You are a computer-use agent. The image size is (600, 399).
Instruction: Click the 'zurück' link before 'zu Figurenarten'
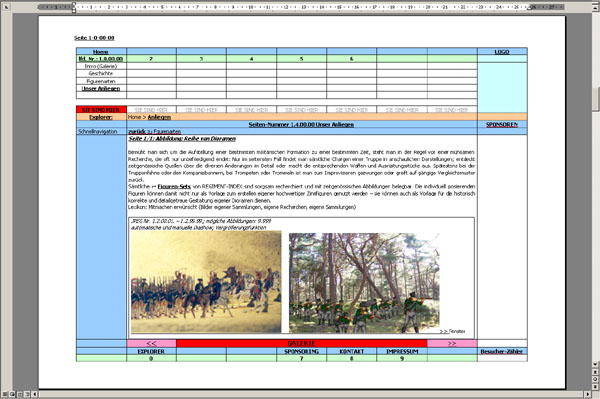click(x=137, y=132)
